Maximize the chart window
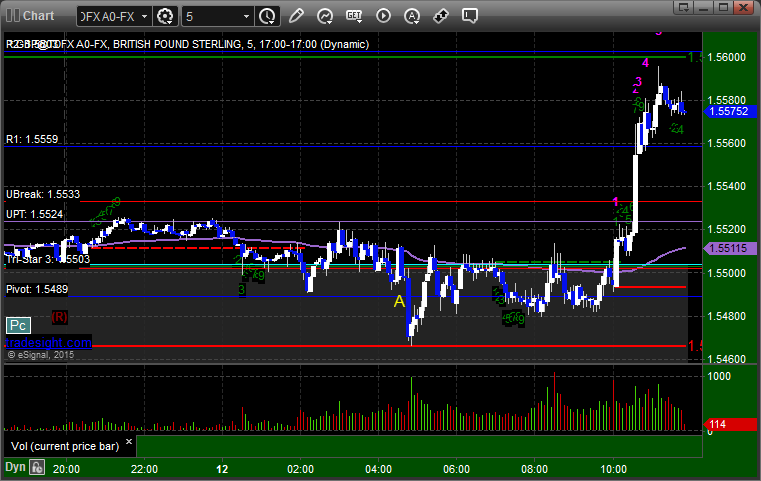This screenshot has height=481, width=761. 723,7
